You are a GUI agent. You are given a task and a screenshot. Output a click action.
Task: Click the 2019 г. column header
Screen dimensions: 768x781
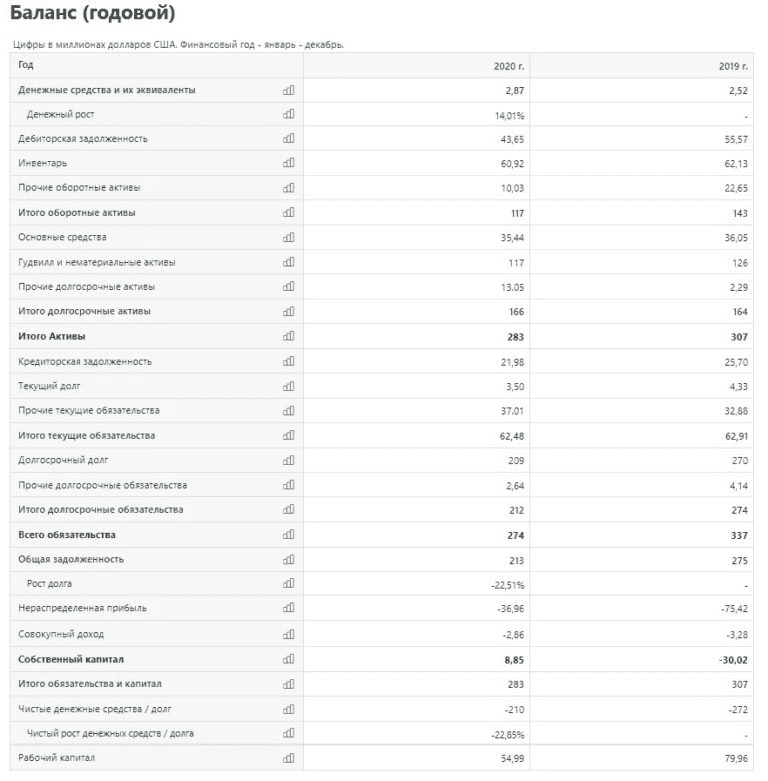[x=733, y=65]
